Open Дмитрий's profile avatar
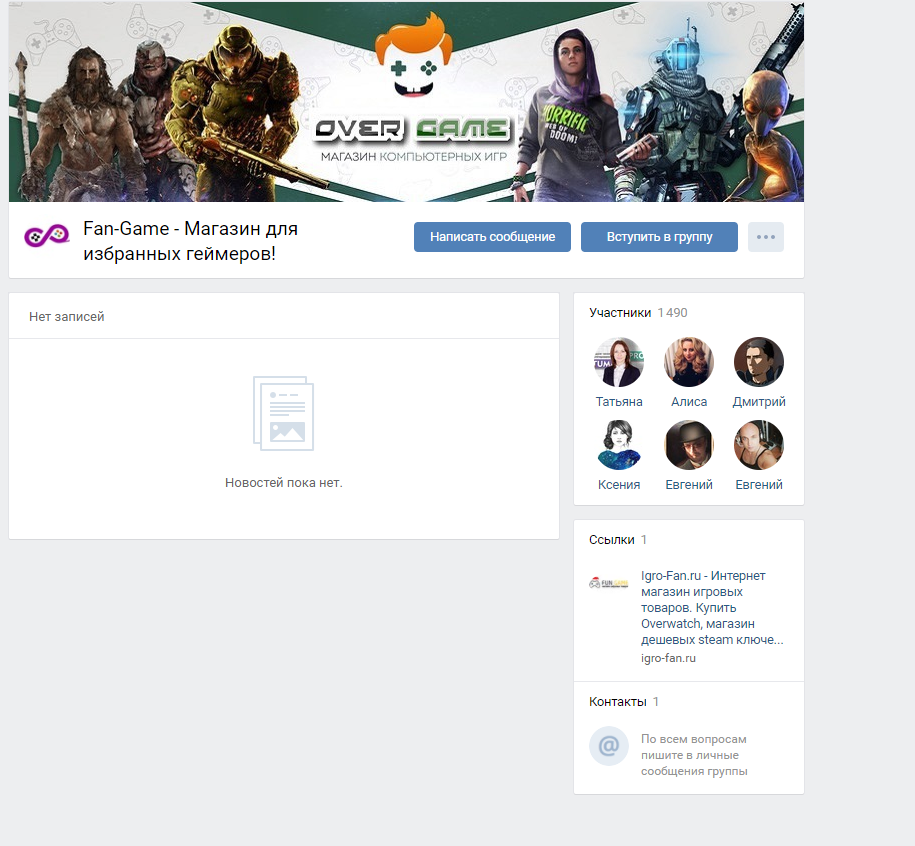Viewport: 915px width, 846px height. tap(759, 362)
